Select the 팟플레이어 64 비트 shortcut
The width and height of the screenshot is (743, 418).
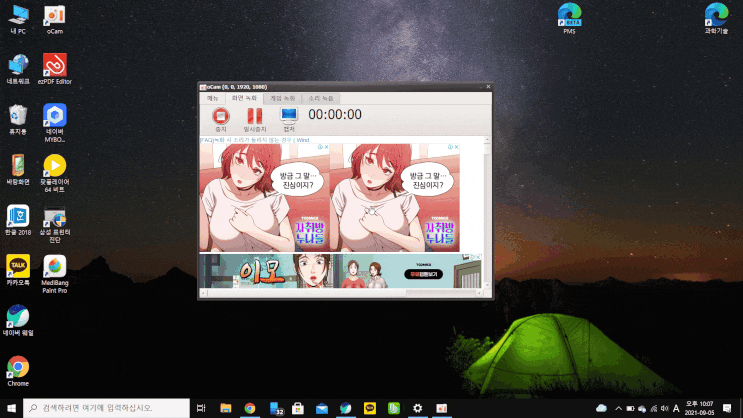tap(54, 174)
